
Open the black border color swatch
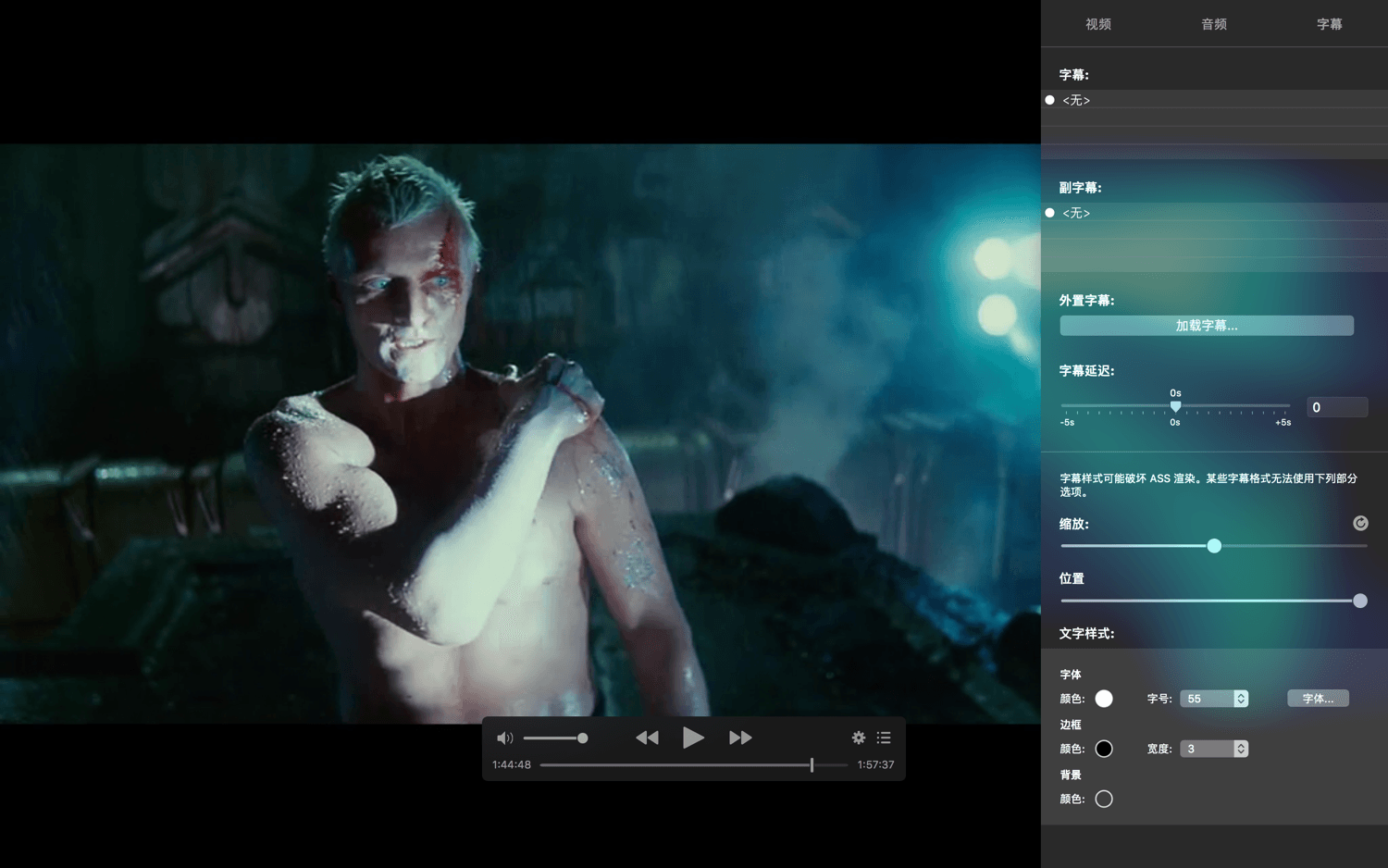(x=1104, y=749)
